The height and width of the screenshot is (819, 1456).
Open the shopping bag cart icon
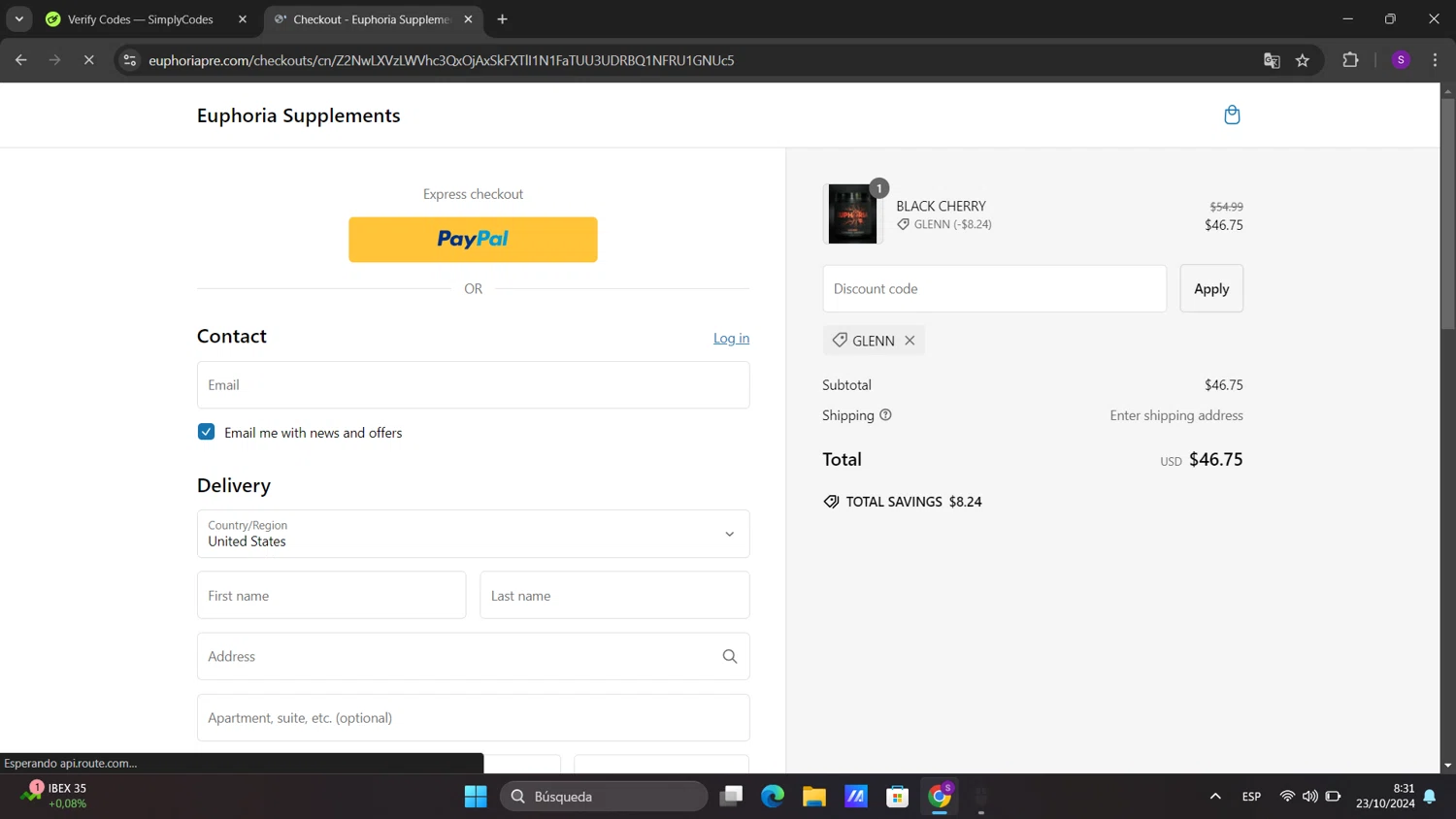pyautogui.click(x=1232, y=115)
